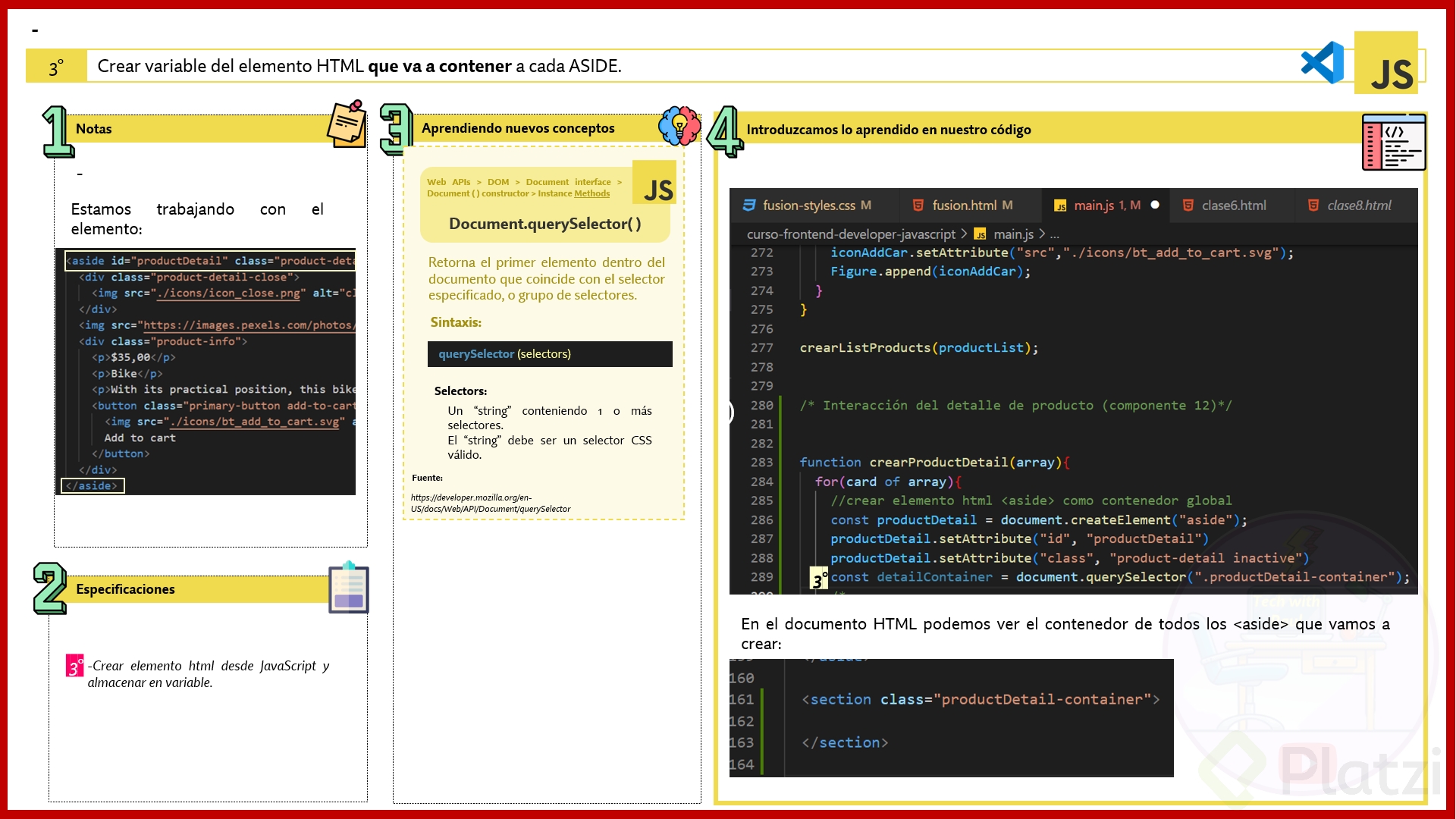Viewport: 1456px width, 819px height.
Task: Click const productDetail createElement line
Action: coord(1039,520)
